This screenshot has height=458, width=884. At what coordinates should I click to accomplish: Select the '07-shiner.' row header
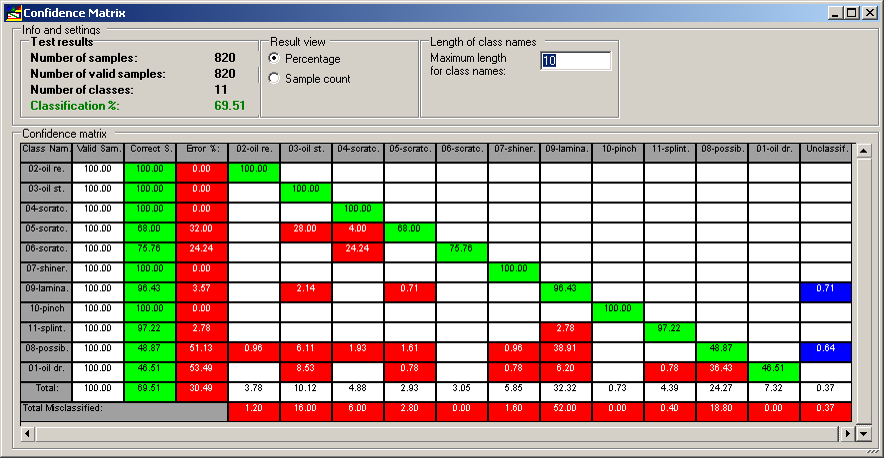pyautogui.click(x=46, y=272)
